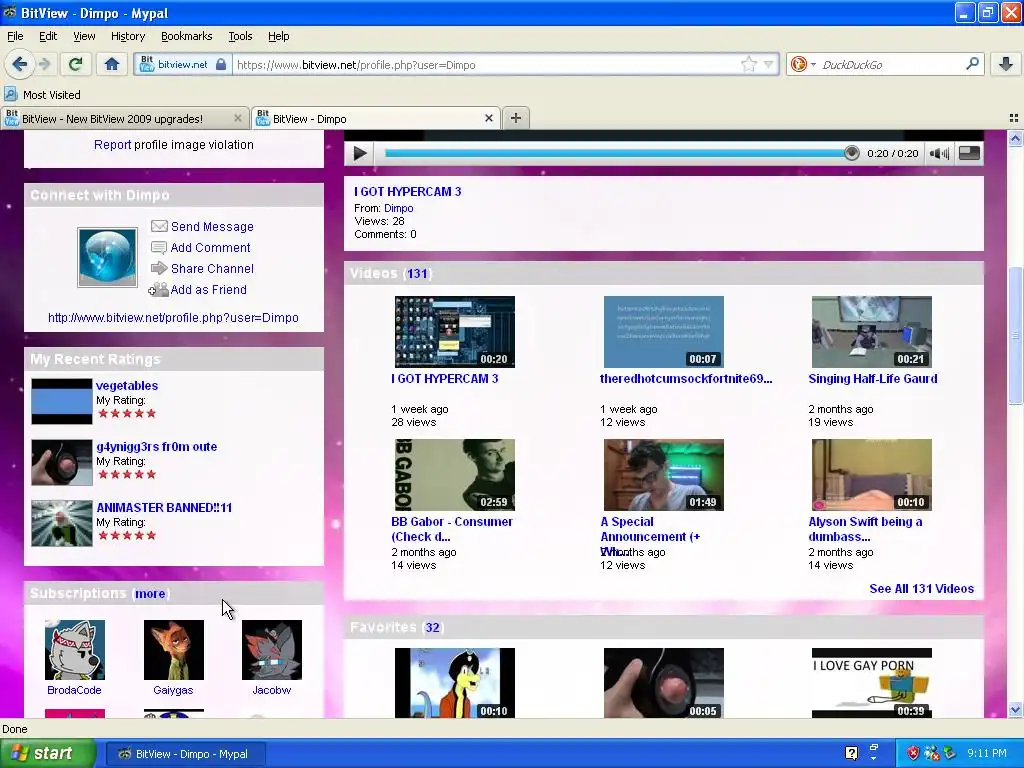Image resolution: width=1024 pixels, height=768 pixels.
Task: Click the seek bar handle knob
Action: tap(851, 153)
